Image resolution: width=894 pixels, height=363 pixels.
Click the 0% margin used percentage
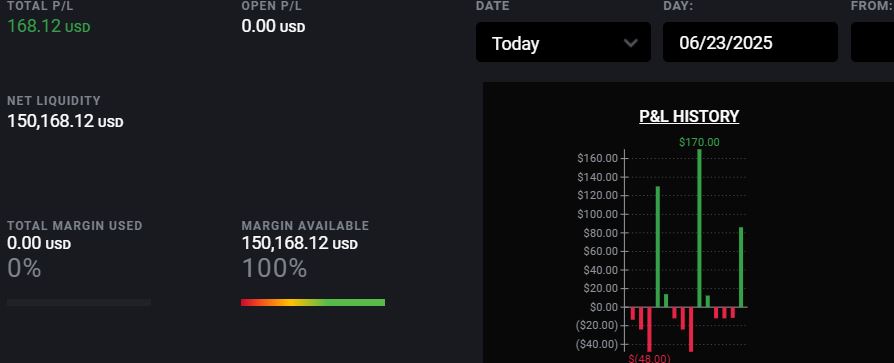(x=24, y=268)
